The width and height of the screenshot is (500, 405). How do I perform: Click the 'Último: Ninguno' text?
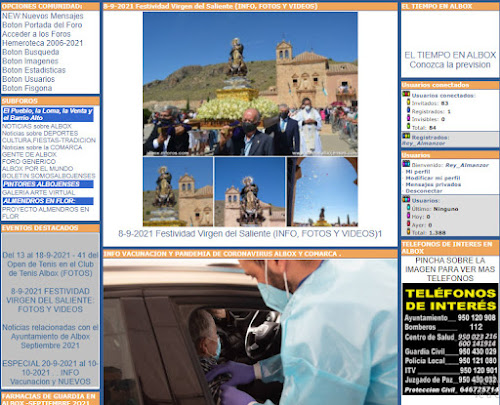point(435,209)
